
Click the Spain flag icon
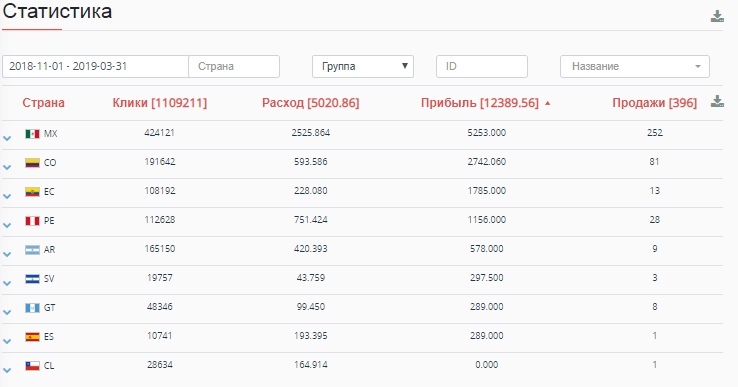(x=32, y=337)
